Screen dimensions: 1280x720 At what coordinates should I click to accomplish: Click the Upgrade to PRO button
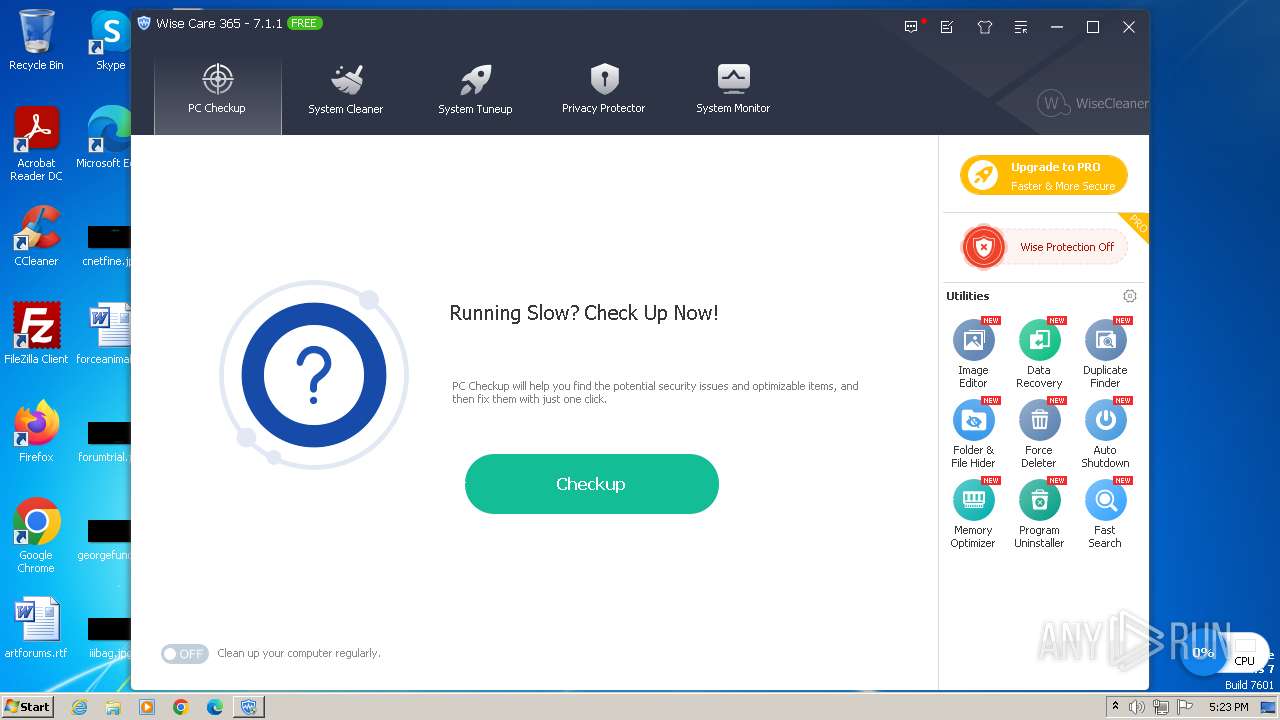coord(1044,176)
